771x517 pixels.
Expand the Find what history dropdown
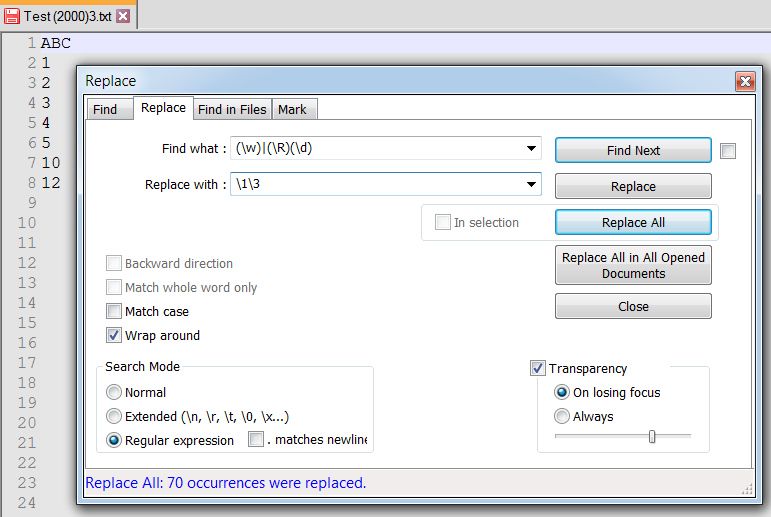click(x=531, y=148)
